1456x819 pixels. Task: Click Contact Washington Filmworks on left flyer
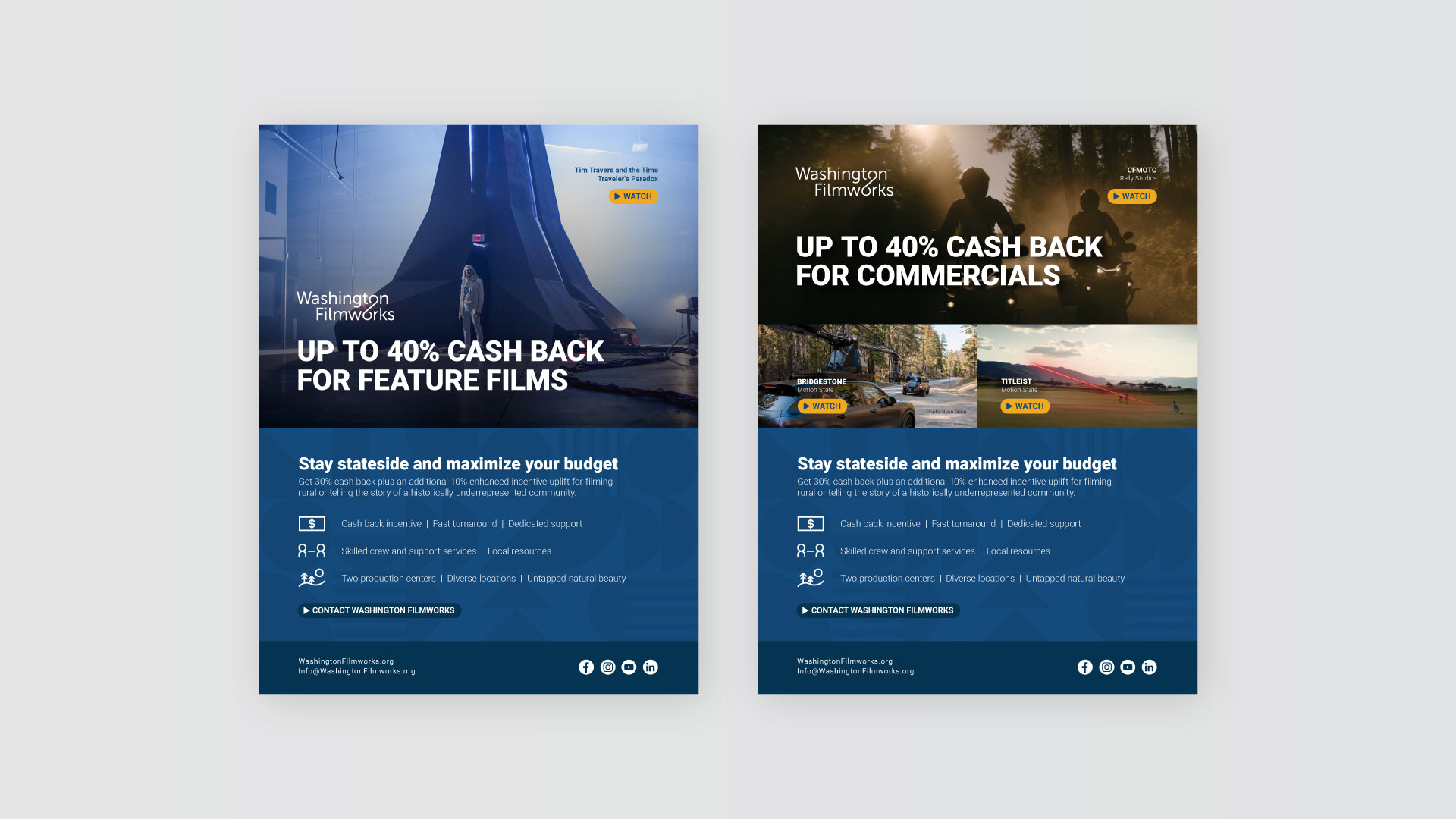coord(379,610)
